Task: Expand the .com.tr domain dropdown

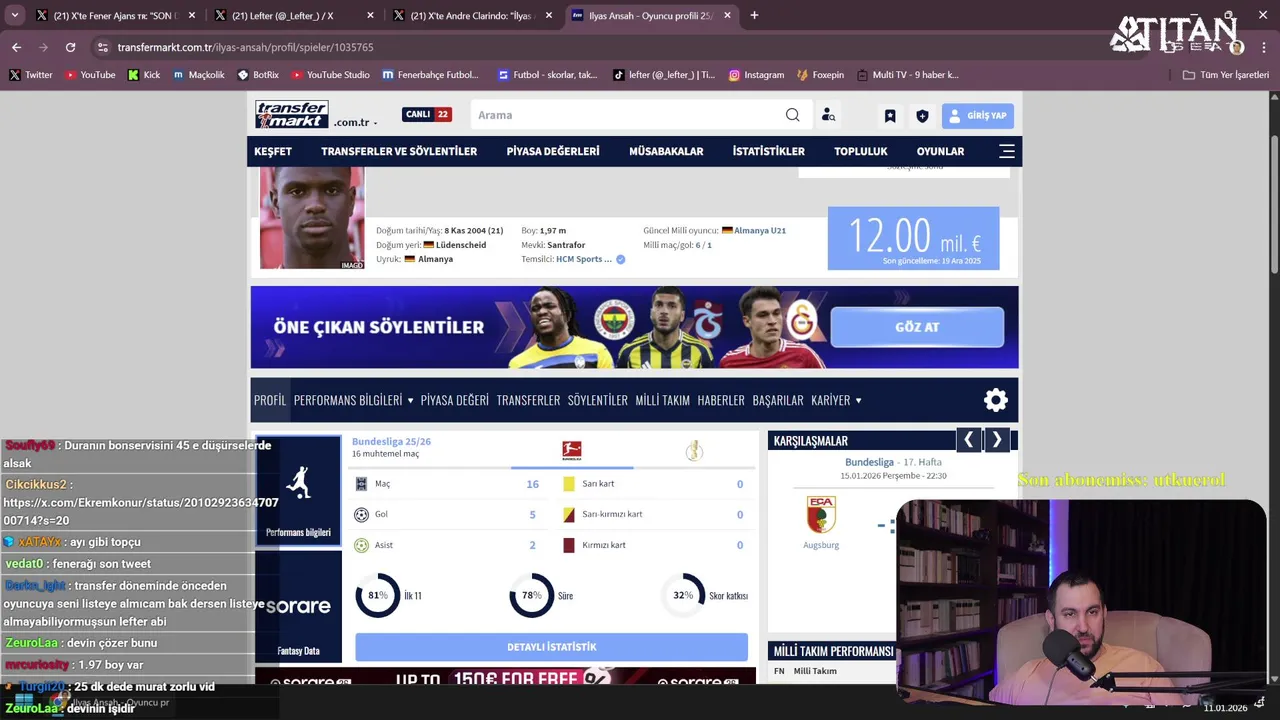Action: tap(356, 122)
